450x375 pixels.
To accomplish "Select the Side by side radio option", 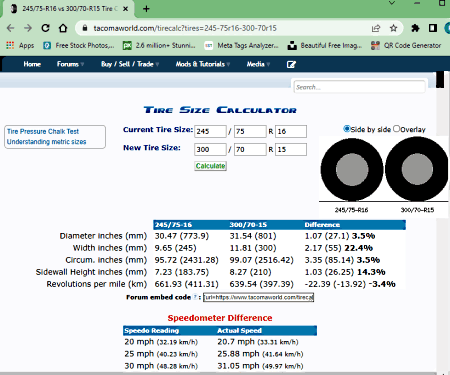I will tap(347, 129).
